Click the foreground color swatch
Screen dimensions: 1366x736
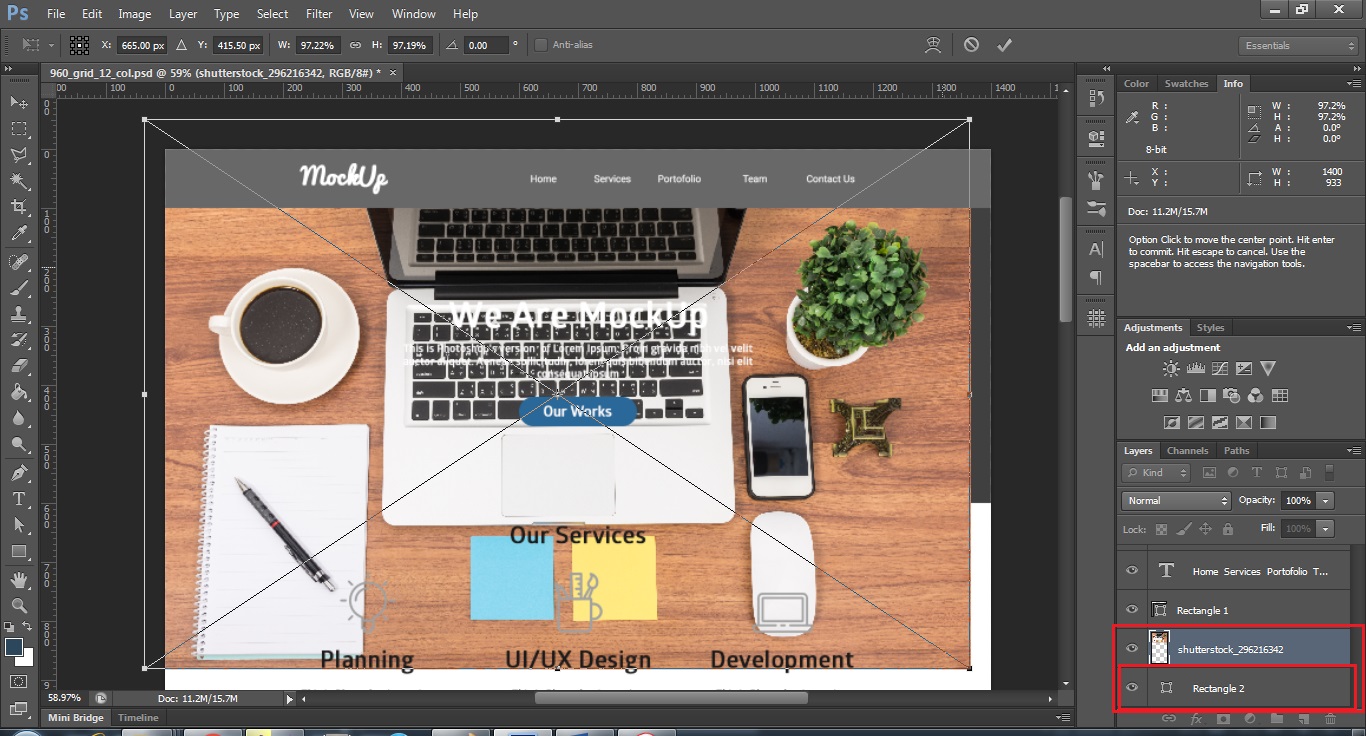coord(14,648)
